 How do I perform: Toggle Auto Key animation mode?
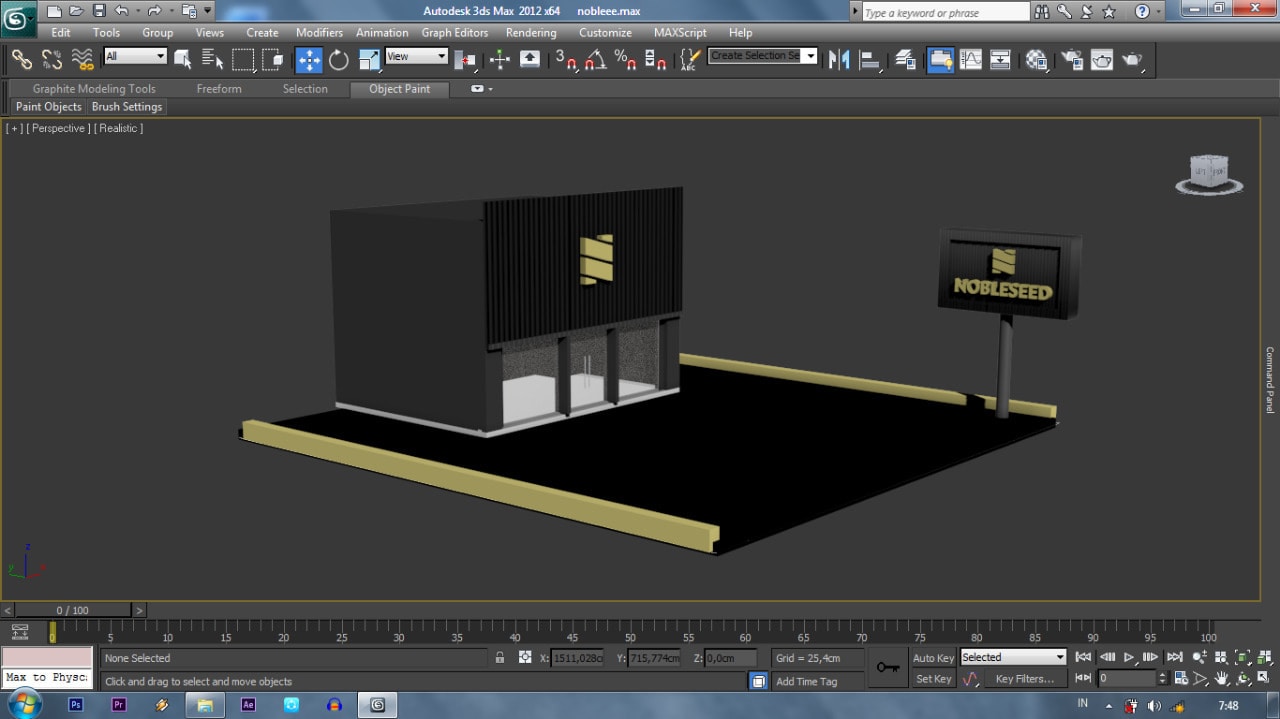point(933,658)
